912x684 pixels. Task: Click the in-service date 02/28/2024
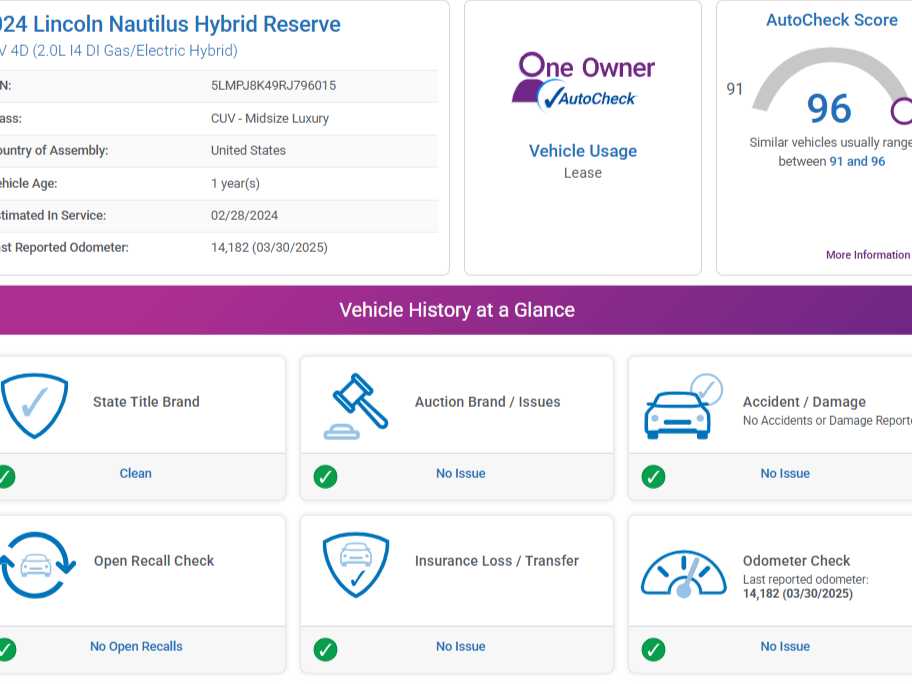(x=244, y=215)
